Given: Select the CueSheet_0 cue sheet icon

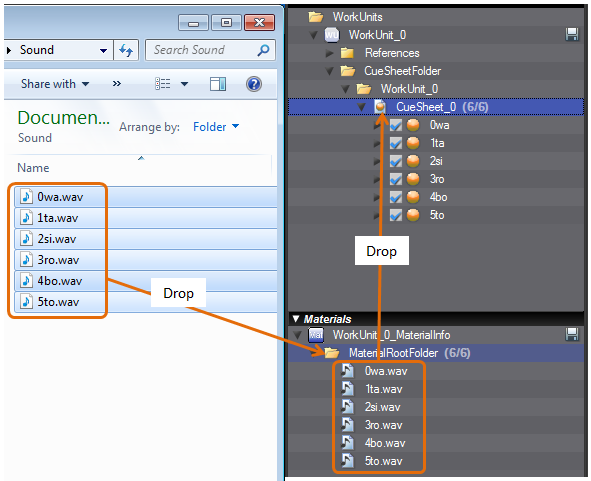Looking at the screenshot, I should (x=380, y=107).
